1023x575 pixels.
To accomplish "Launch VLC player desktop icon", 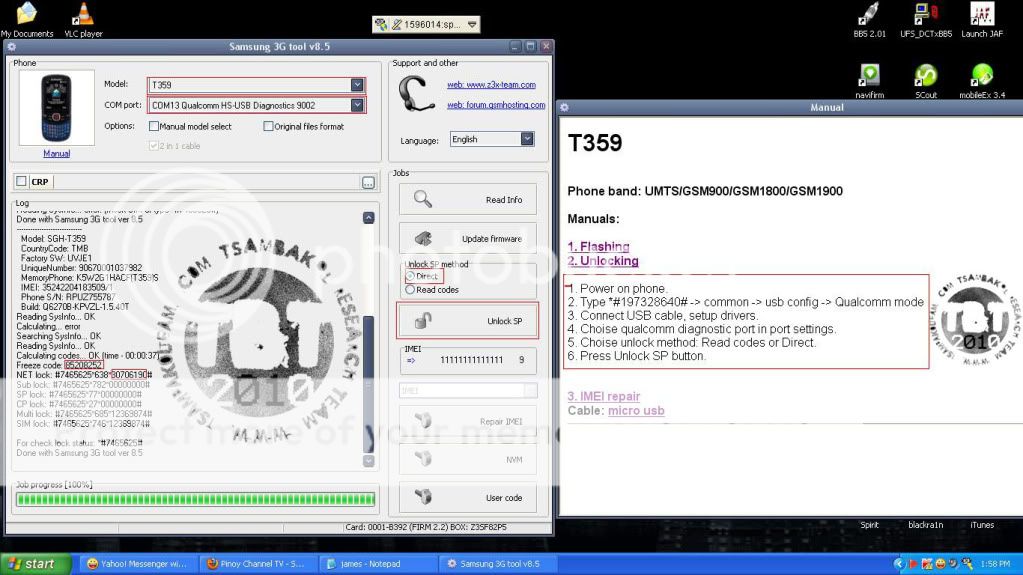I will (83, 20).
